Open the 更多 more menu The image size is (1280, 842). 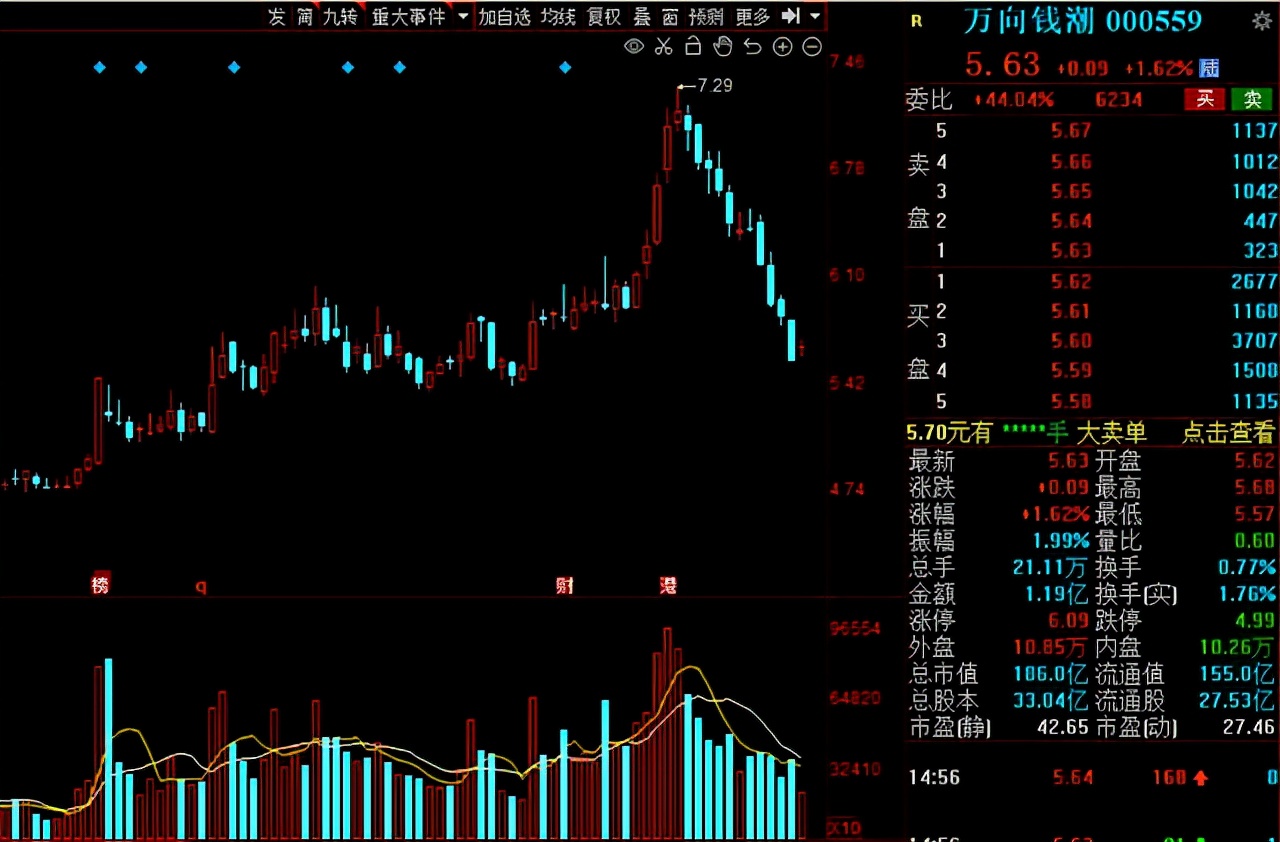[752, 16]
